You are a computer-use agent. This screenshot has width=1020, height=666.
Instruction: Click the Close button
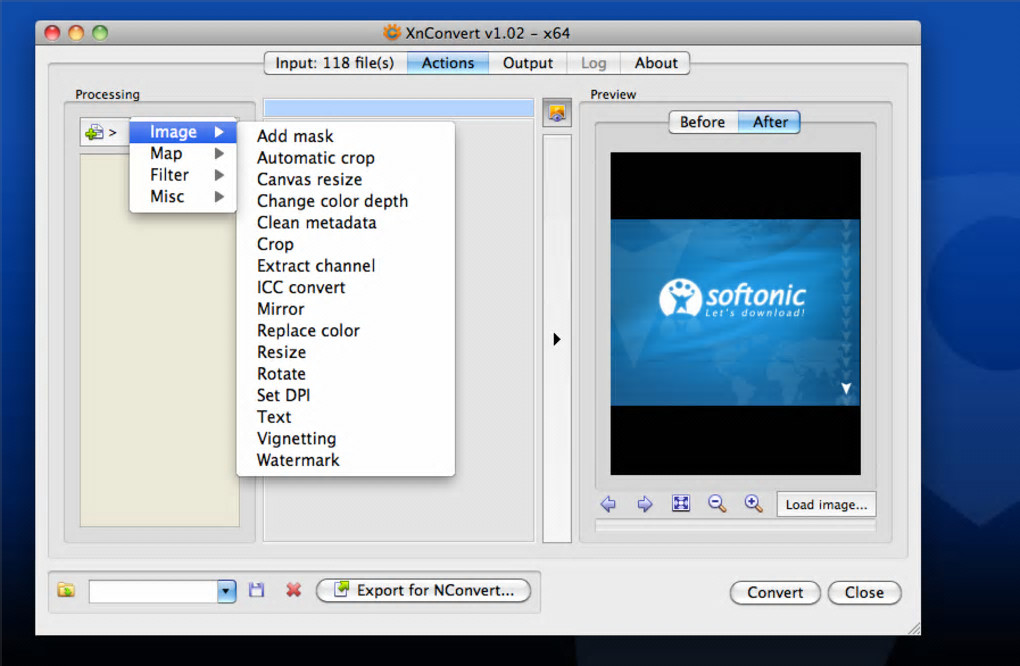coord(864,593)
